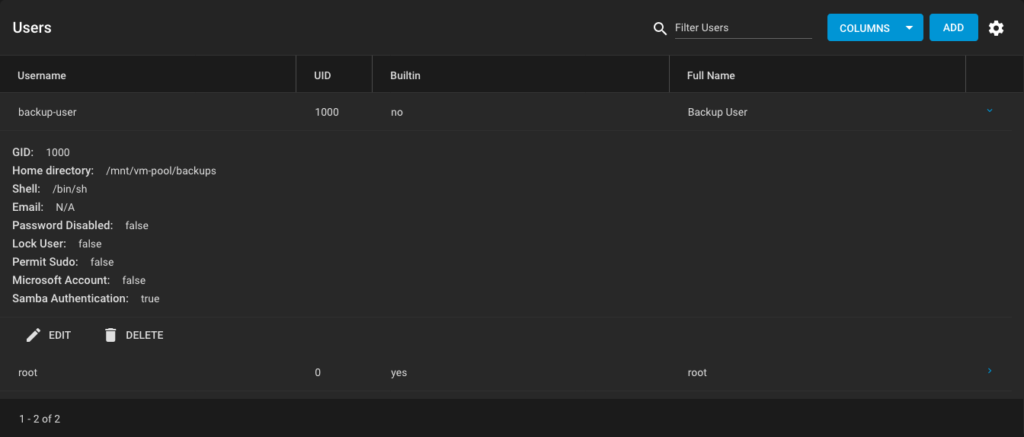This screenshot has height=437, width=1024.
Task: Open the table settings gear icon
Action: coord(995,28)
